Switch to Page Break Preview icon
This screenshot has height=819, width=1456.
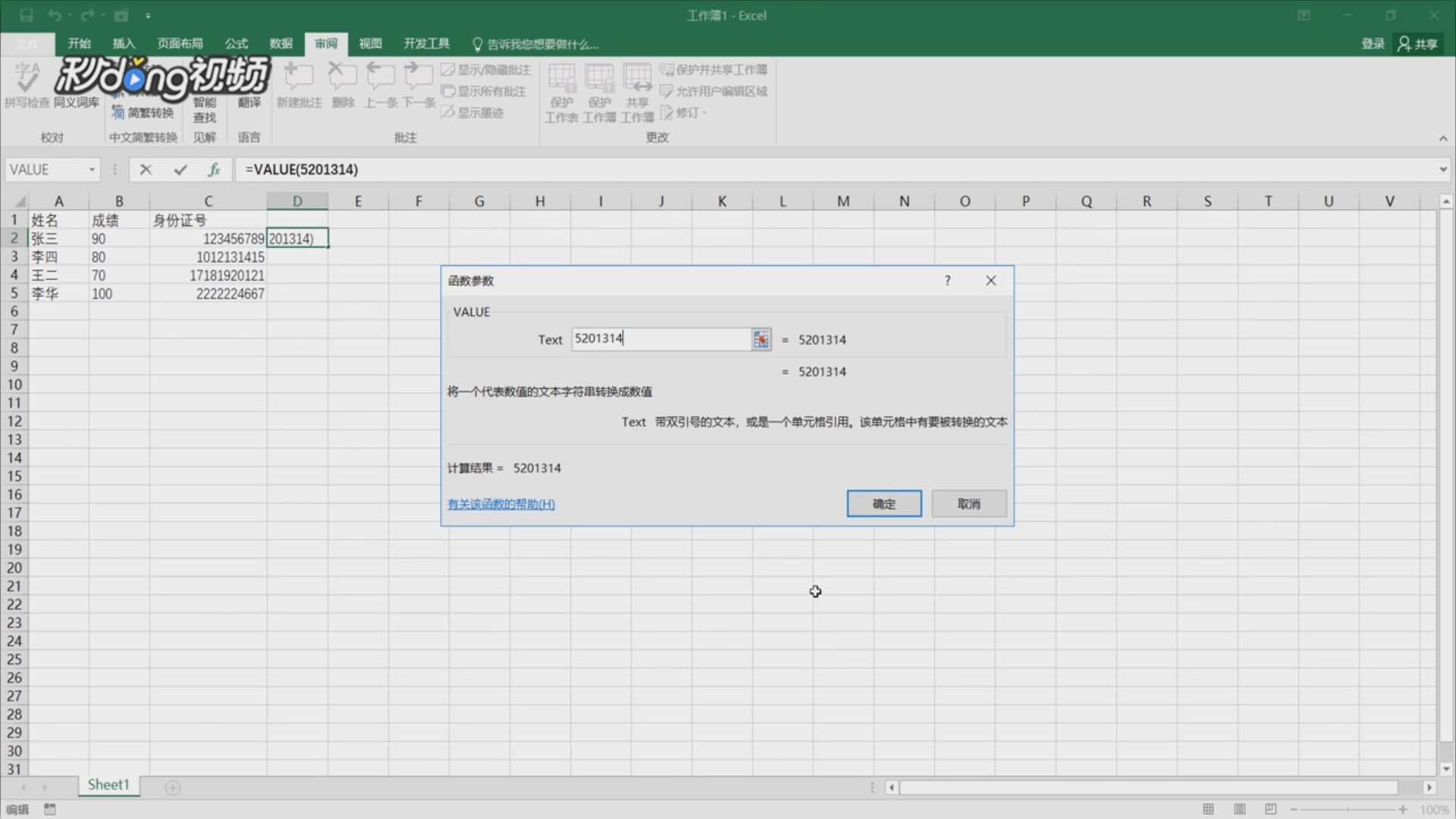pos(1271,809)
